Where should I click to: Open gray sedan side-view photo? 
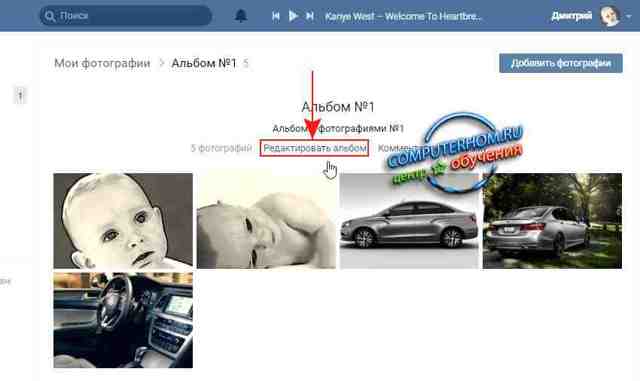(409, 221)
